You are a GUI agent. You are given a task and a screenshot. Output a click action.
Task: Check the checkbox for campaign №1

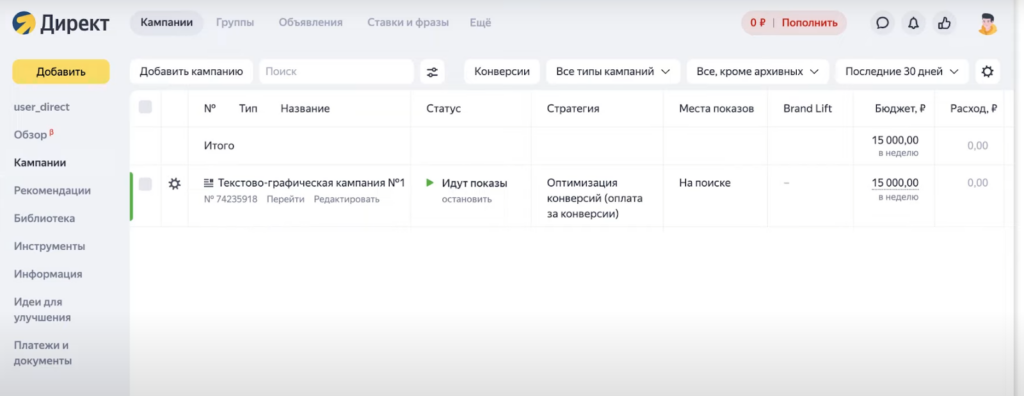[146, 184]
